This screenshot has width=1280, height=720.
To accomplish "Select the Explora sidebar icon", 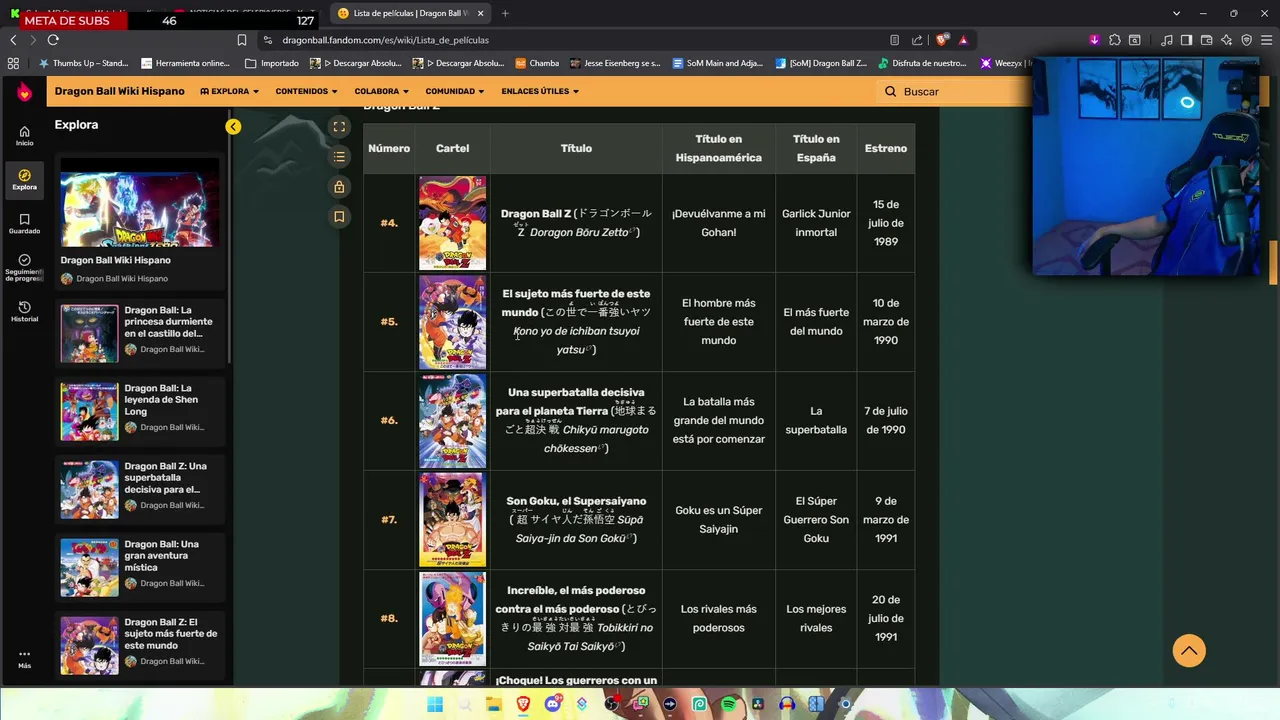I will click(x=24, y=180).
